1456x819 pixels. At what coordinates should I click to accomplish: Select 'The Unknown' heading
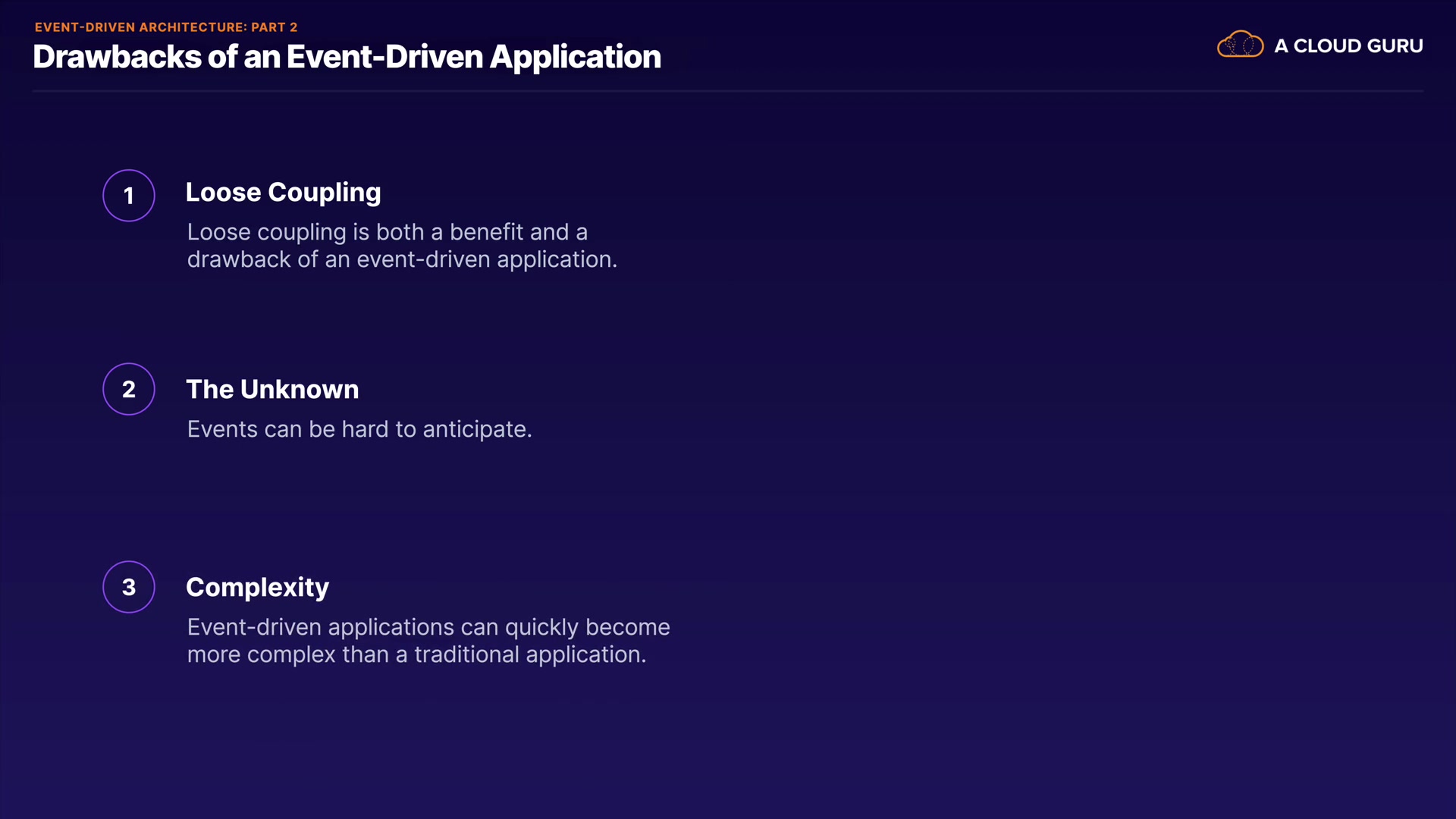tap(272, 390)
